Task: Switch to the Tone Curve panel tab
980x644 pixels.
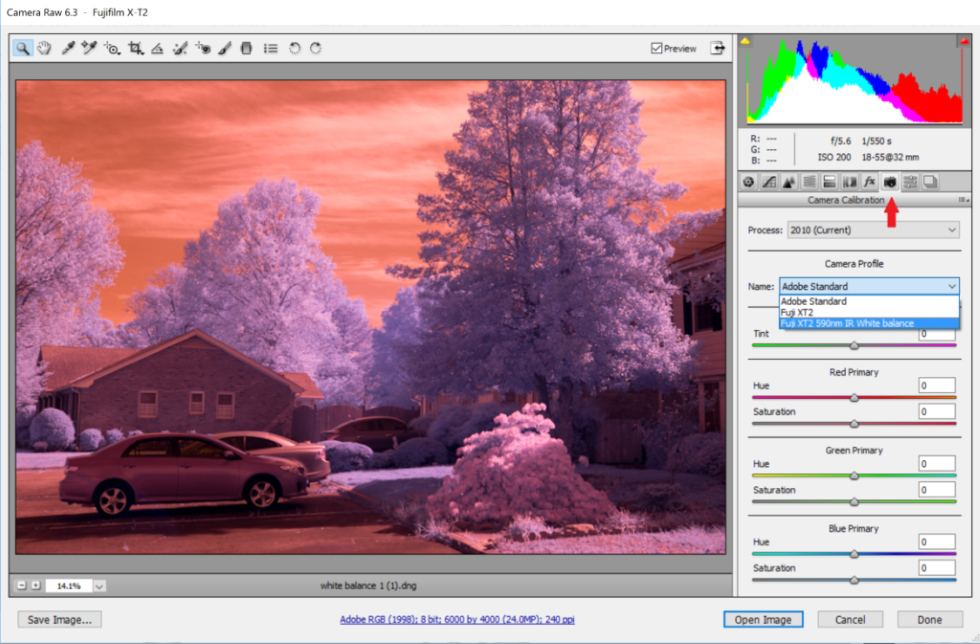Action: (769, 182)
